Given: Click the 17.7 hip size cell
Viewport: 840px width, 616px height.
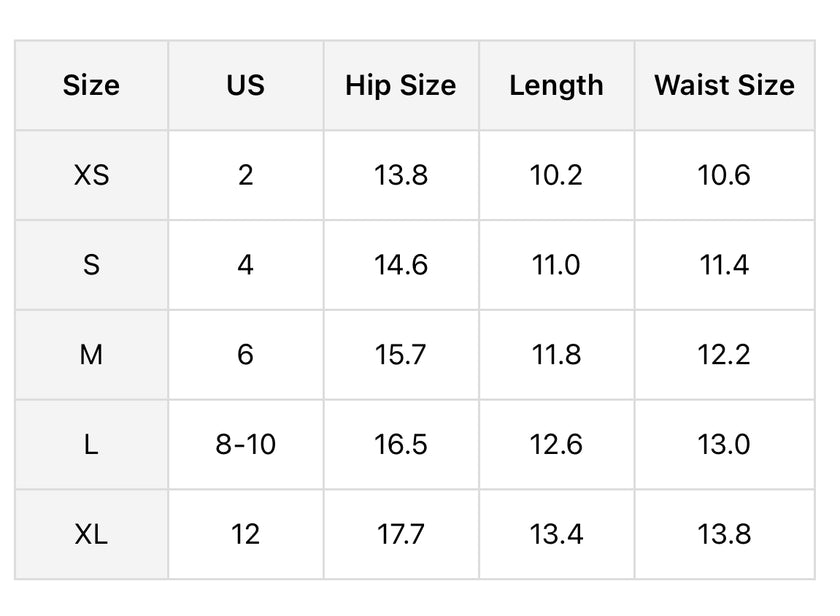Looking at the screenshot, I should coord(400,535).
